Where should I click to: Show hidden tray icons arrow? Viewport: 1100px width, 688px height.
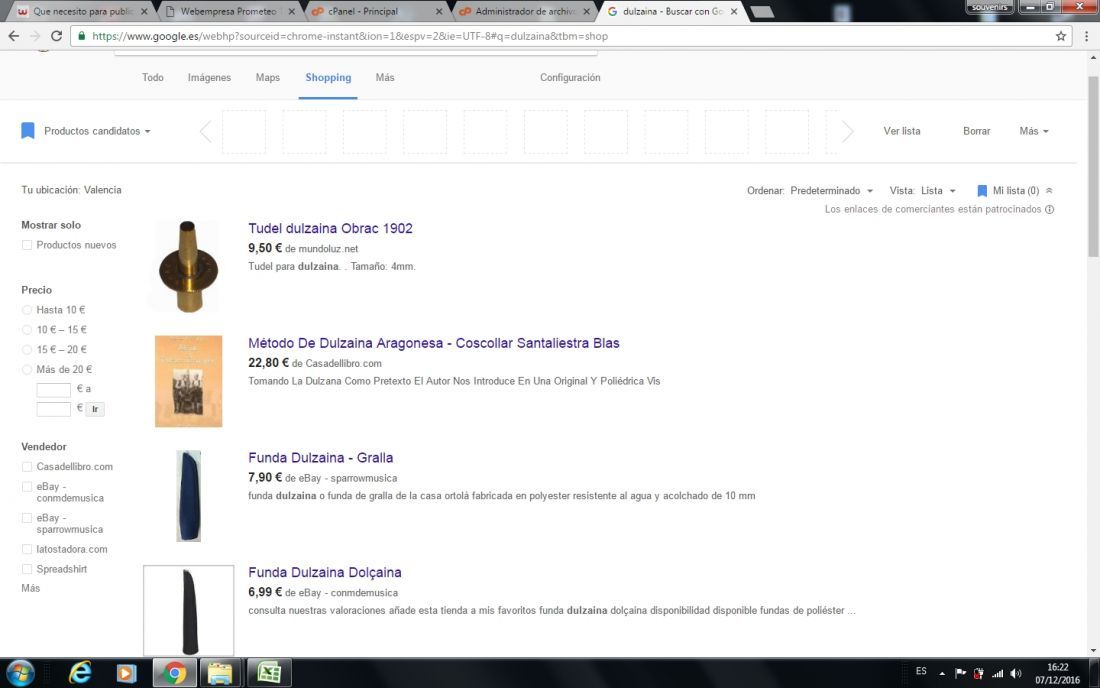[x=941, y=673]
